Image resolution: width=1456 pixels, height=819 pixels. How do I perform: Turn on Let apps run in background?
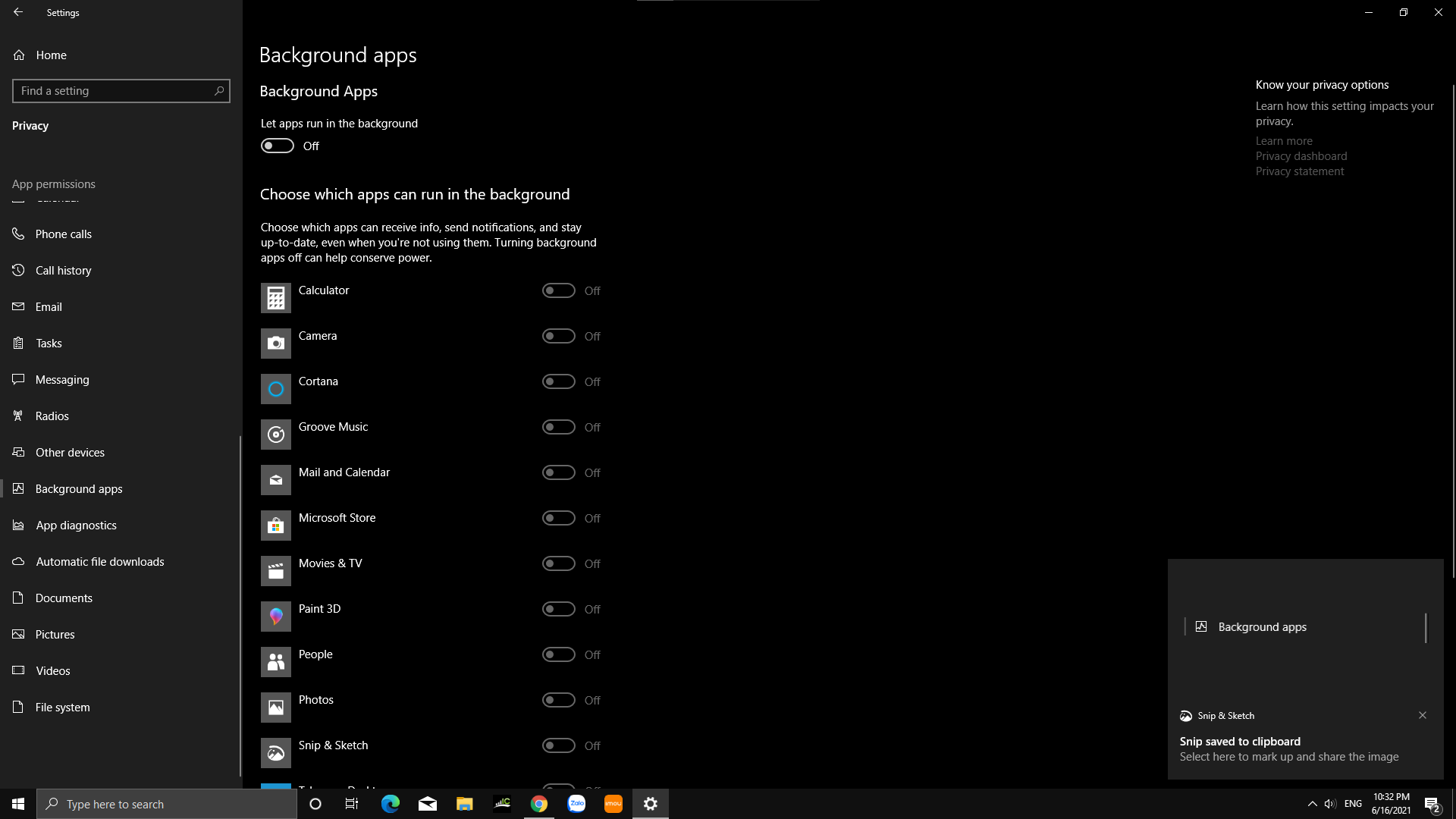278,146
